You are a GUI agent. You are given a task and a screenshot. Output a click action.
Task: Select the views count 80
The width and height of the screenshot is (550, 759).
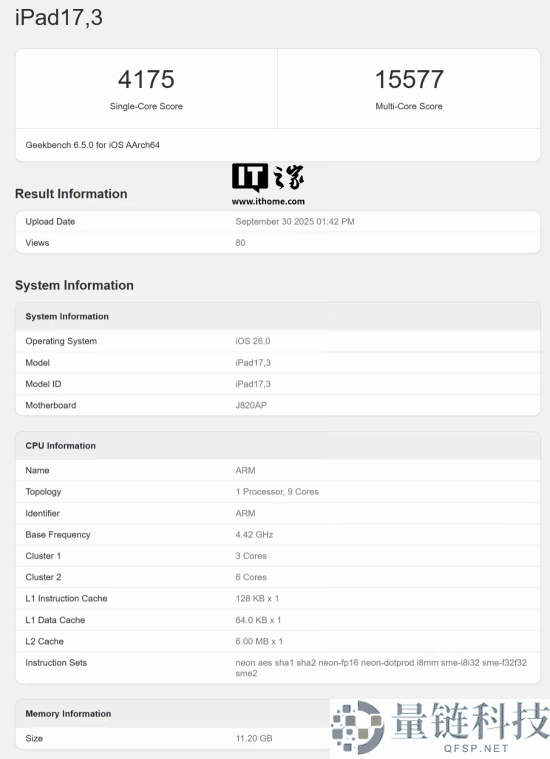[x=240, y=243]
